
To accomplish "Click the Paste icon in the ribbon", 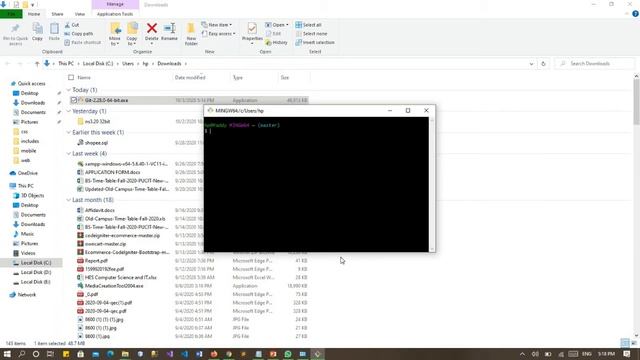I will click(x=54, y=29).
